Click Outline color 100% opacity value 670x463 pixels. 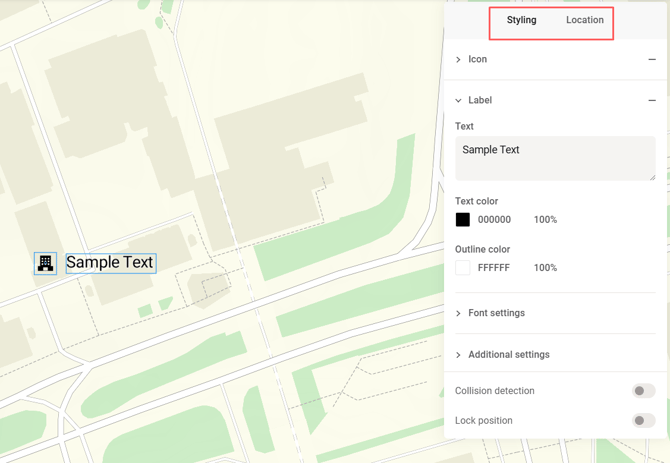click(x=545, y=268)
